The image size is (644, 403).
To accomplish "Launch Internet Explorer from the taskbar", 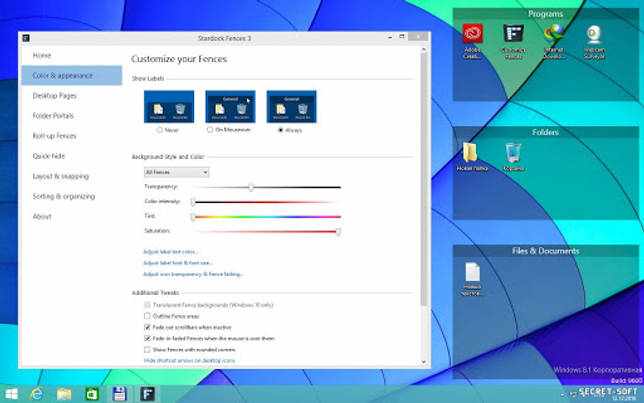I will (37, 394).
